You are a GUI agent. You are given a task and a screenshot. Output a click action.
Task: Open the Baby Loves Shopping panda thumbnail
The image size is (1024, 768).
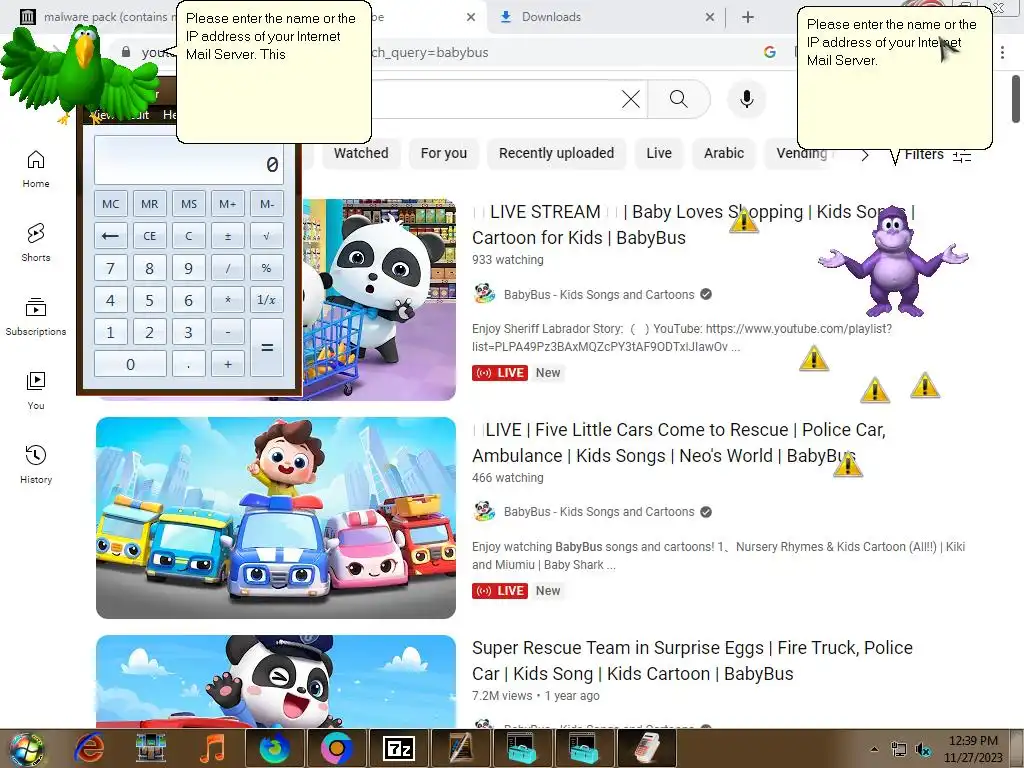pos(379,299)
